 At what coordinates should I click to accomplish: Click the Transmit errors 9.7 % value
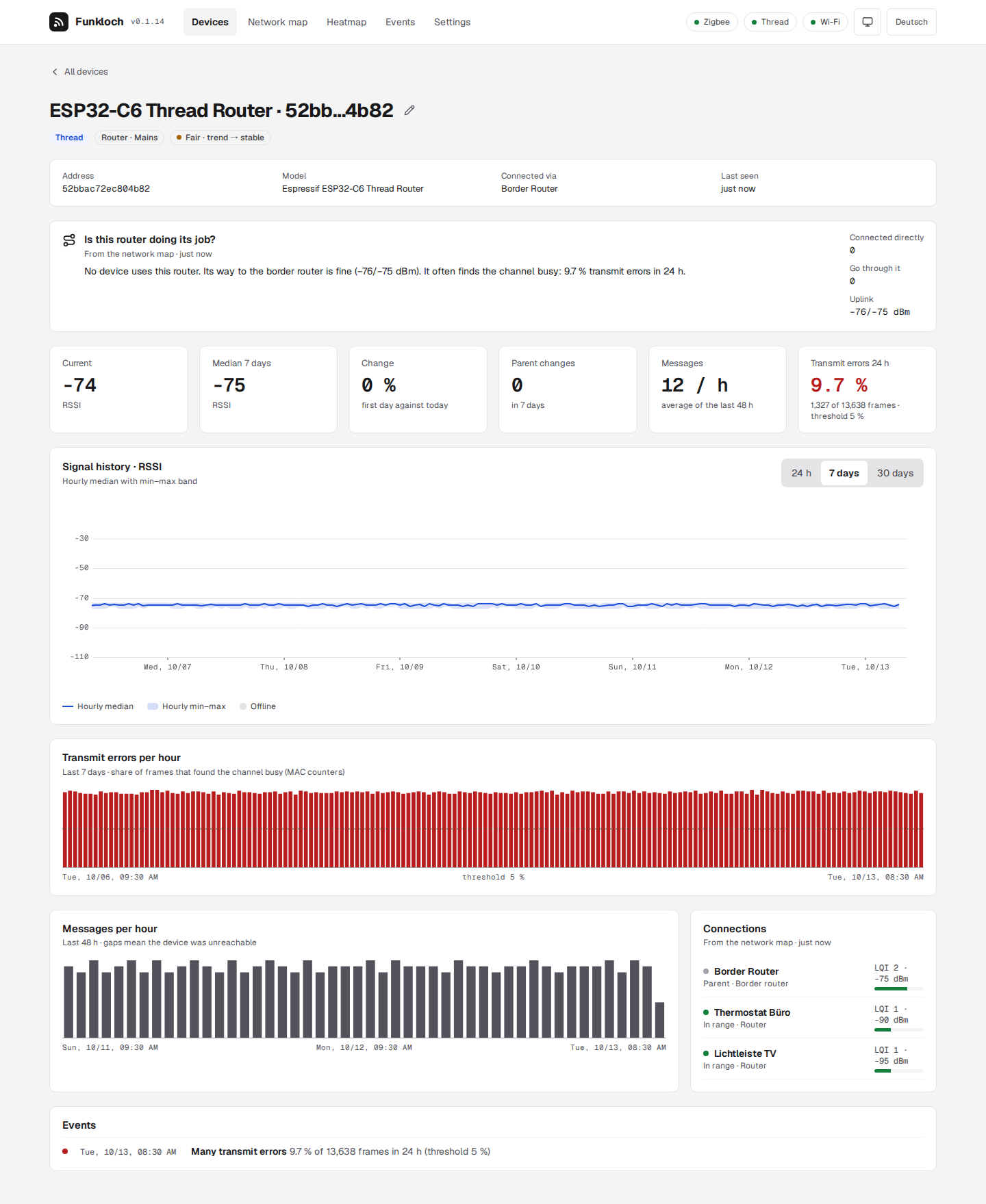click(x=839, y=385)
